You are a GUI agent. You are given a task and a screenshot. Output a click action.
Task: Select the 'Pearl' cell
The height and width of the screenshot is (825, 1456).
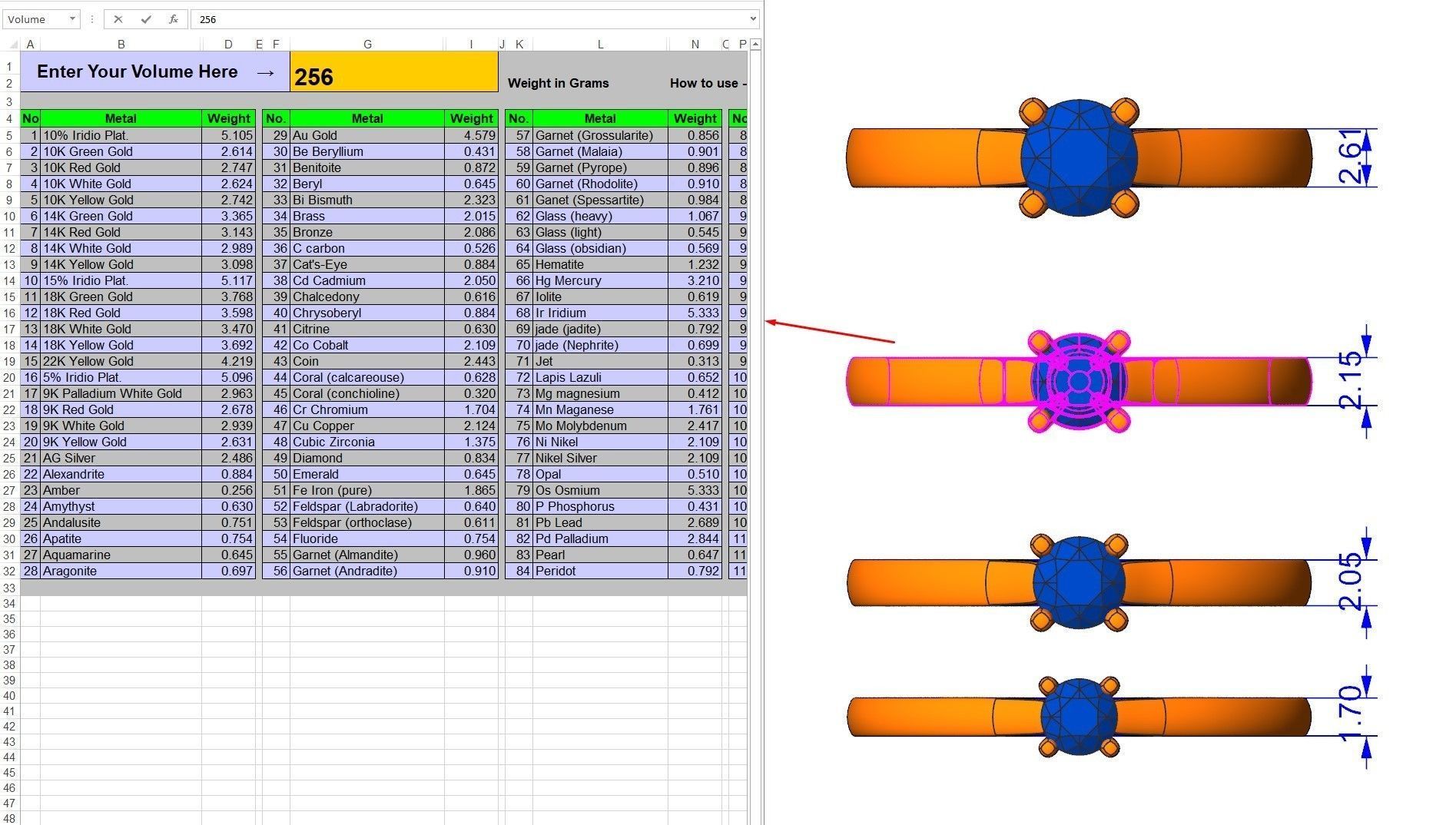(x=600, y=555)
